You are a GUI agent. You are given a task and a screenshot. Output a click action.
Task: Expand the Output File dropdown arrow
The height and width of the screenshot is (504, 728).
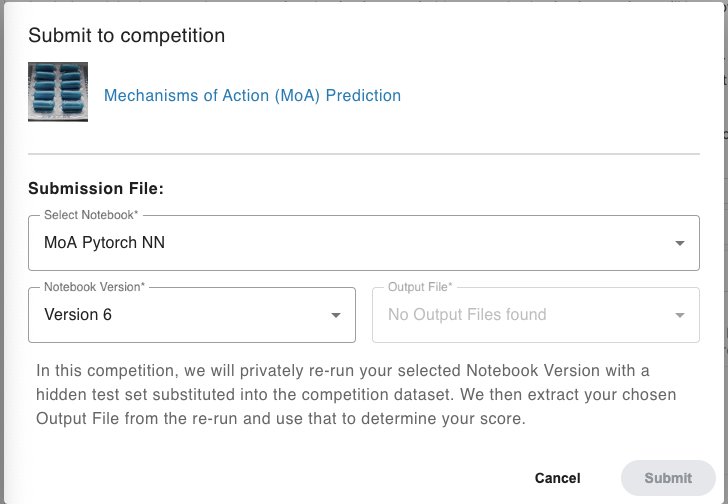pos(679,315)
